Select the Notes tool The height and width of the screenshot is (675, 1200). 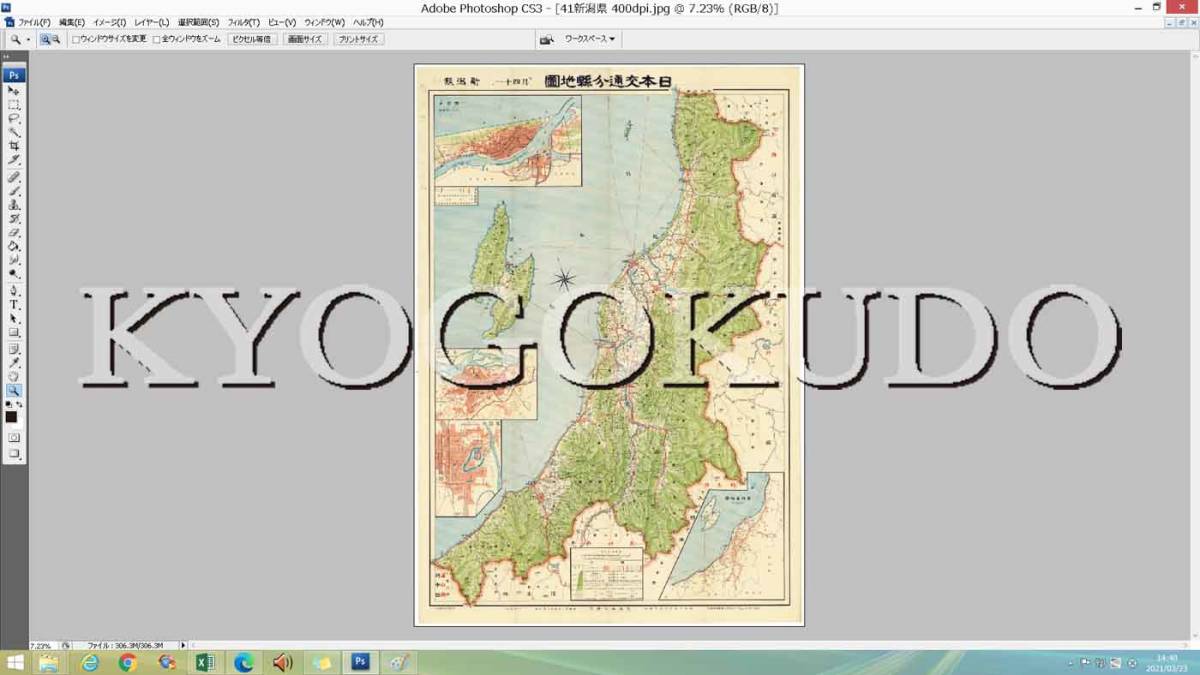pos(14,349)
